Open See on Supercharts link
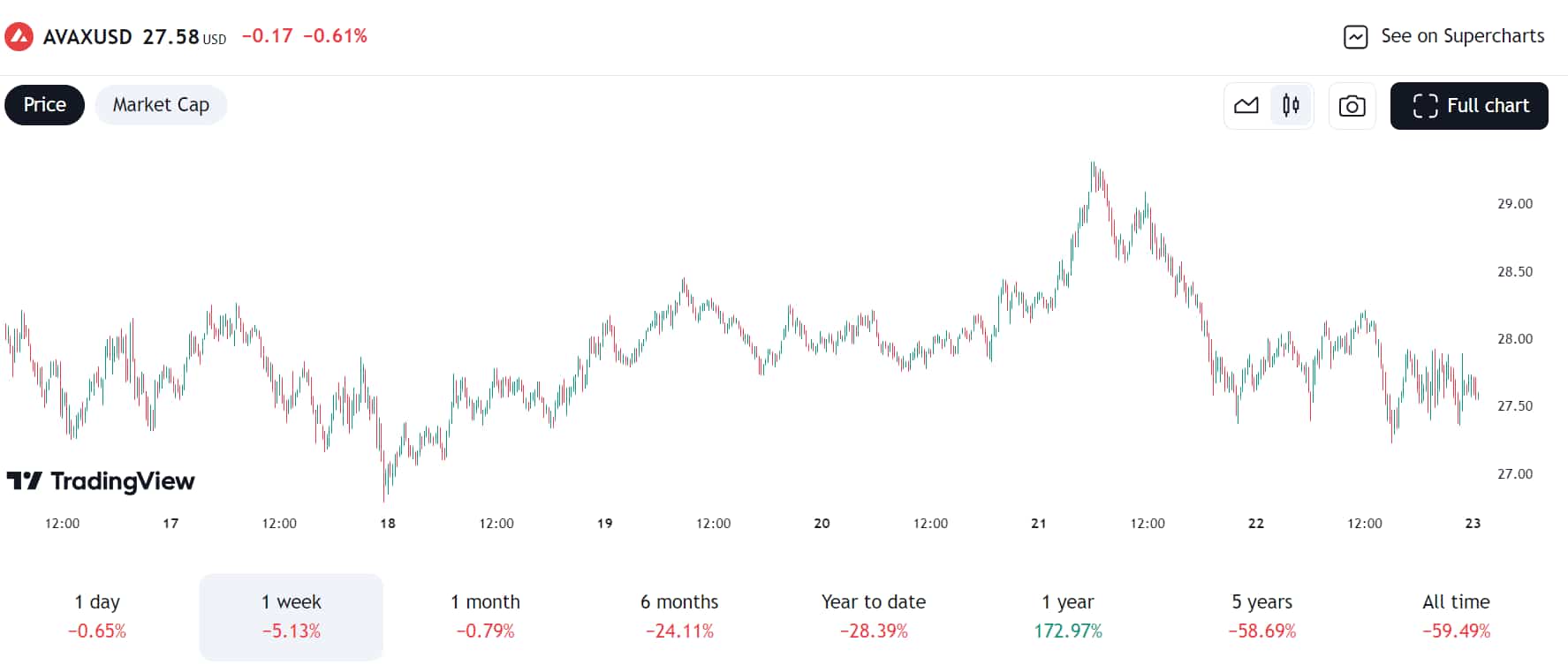Viewport: 1568px width, 665px height. pos(1462,36)
